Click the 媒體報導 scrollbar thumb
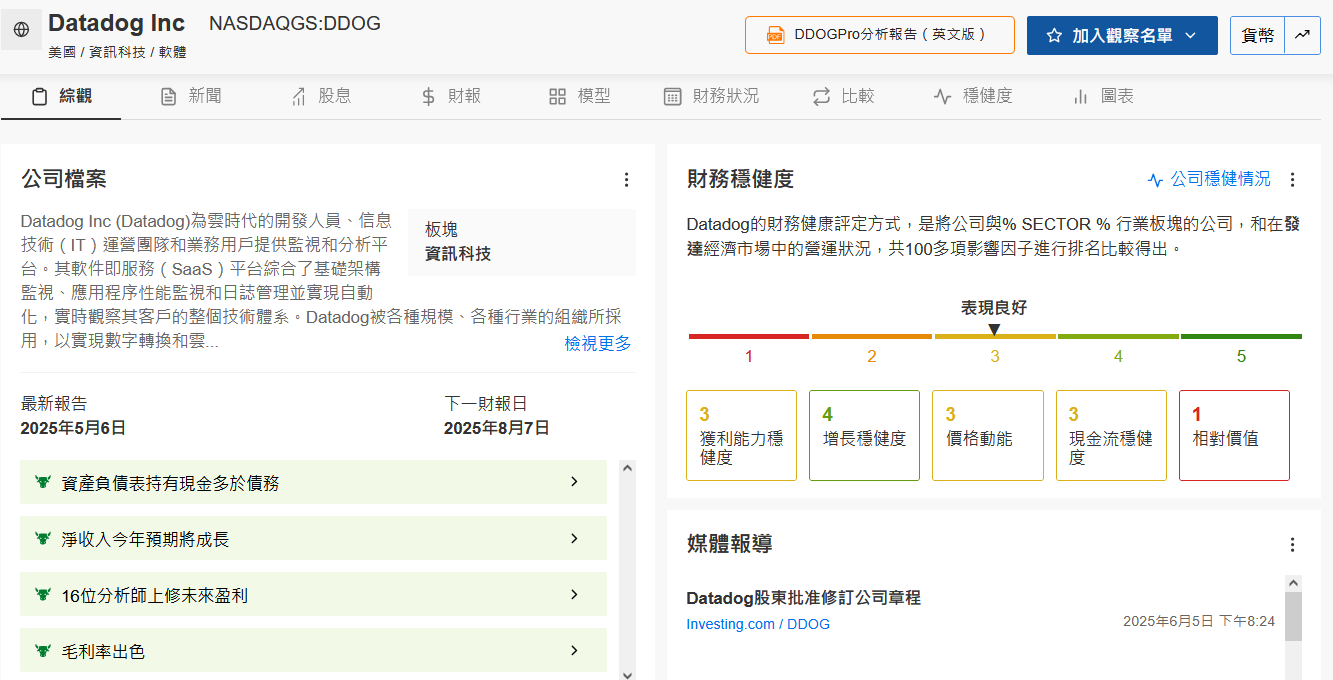The width and height of the screenshot is (1333, 680). click(x=1293, y=616)
